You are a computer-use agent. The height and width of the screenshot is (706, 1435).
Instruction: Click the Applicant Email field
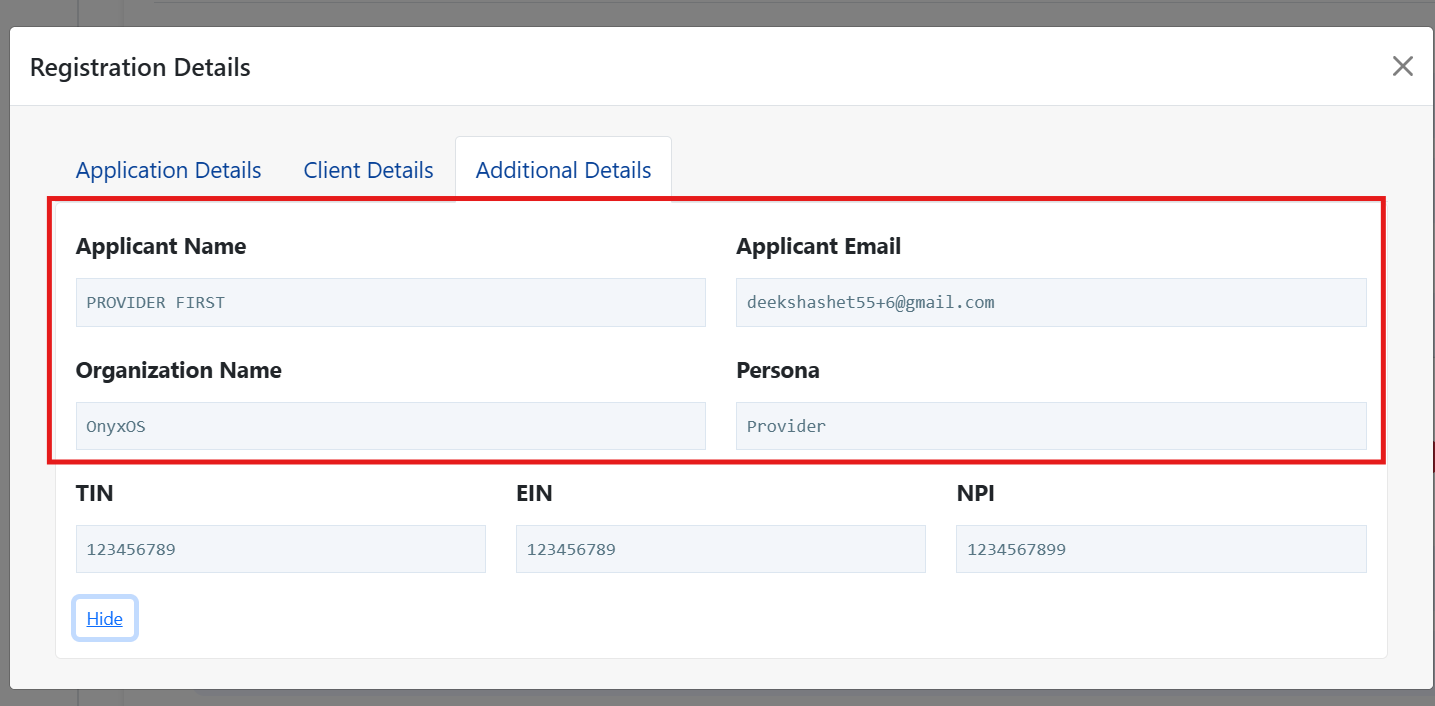click(1051, 302)
